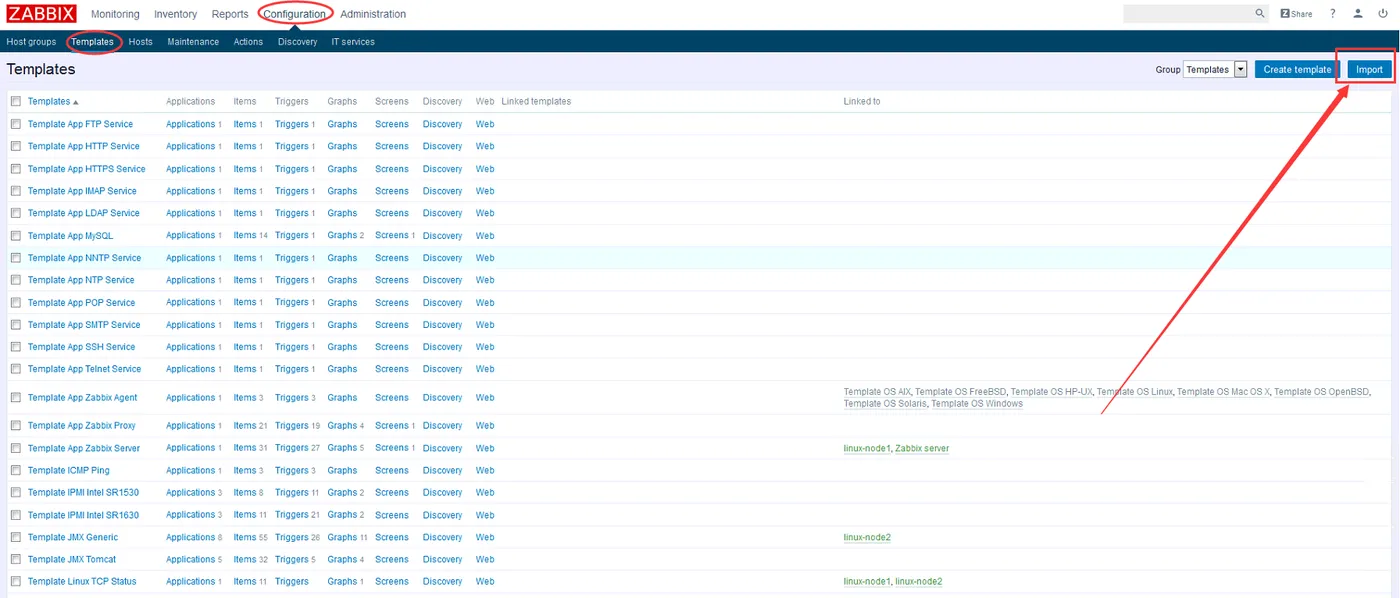Select all templates checkbox in header
1400x598 pixels.
pos(15,101)
